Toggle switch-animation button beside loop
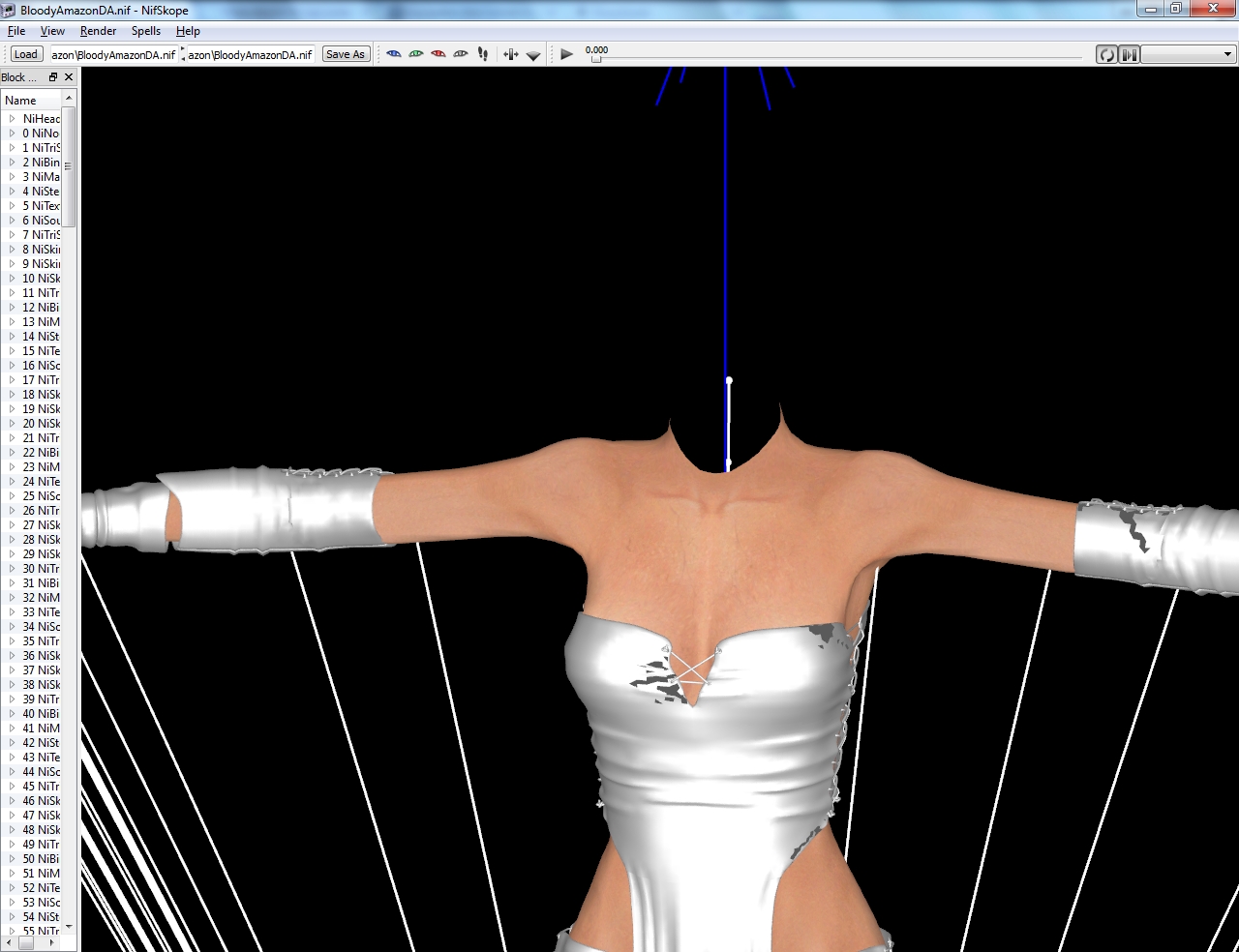The height and width of the screenshot is (952, 1239). (1130, 54)
